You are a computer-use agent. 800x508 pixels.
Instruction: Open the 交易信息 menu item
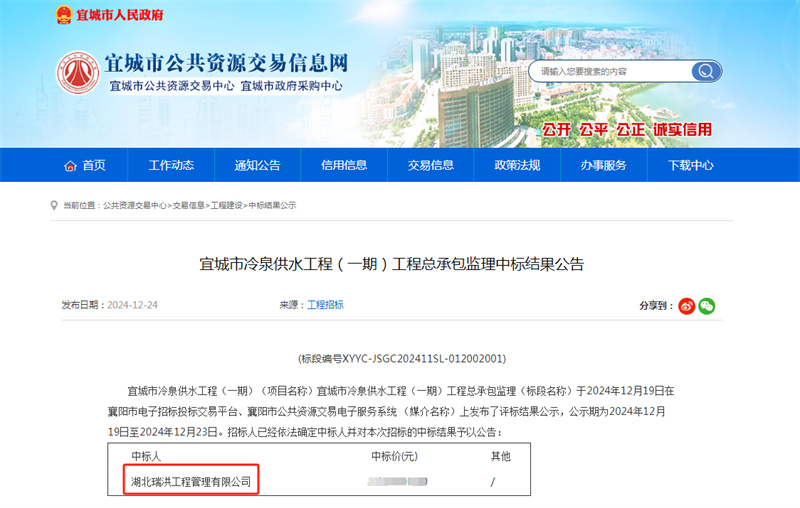click(x=431, y=165)
